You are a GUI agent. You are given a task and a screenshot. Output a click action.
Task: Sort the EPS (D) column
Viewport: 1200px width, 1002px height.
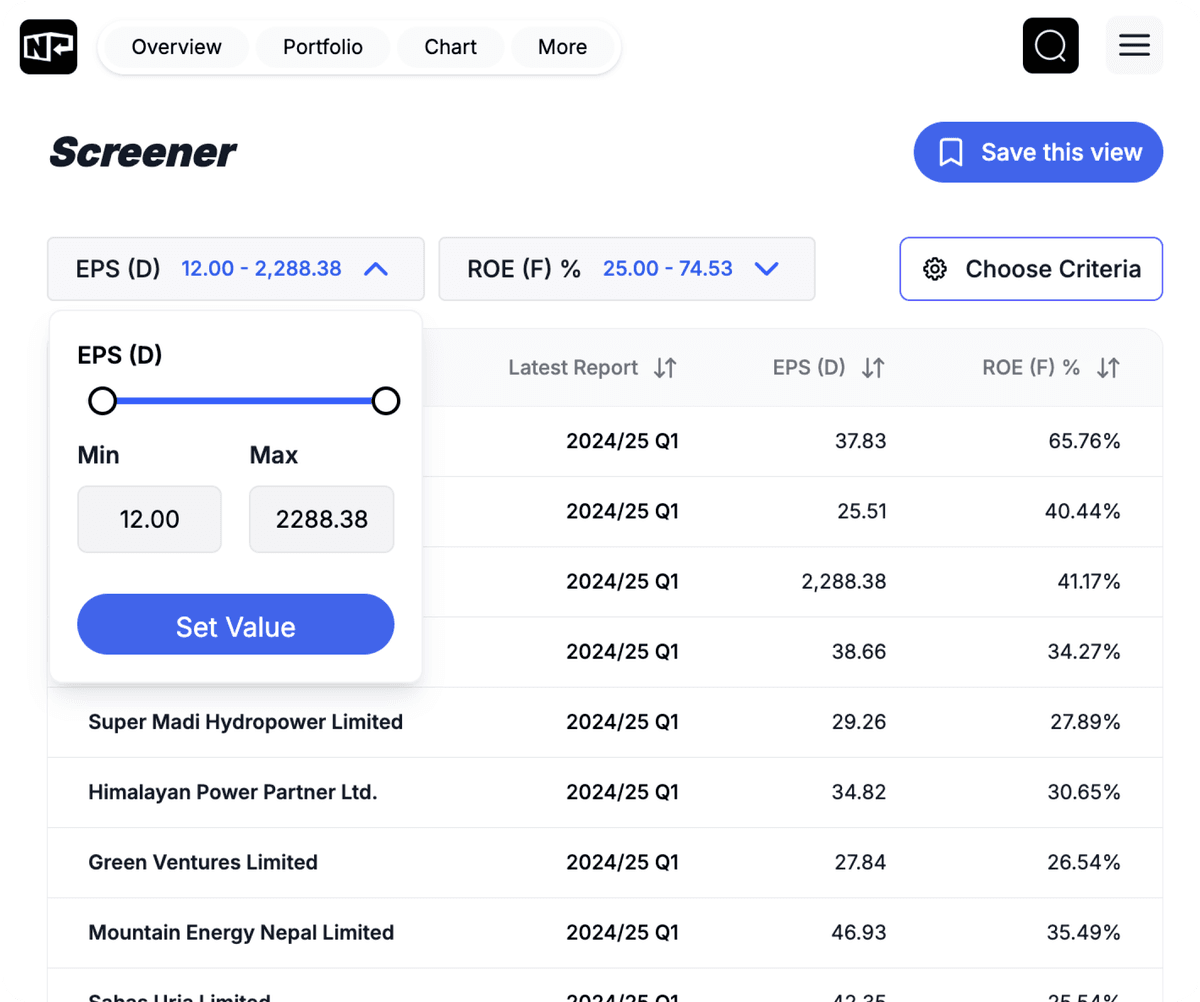pyautogui.click(x=872, y=367)
